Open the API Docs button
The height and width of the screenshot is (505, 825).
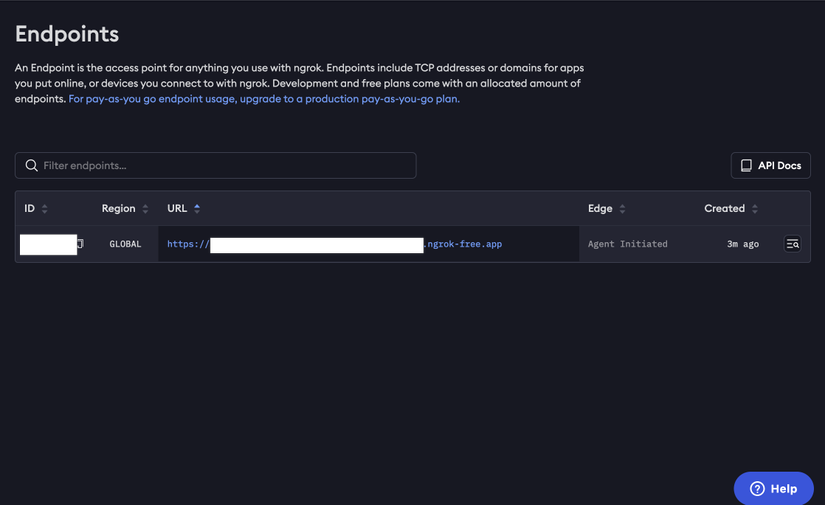pyautogui.click(x=770, y=165)
